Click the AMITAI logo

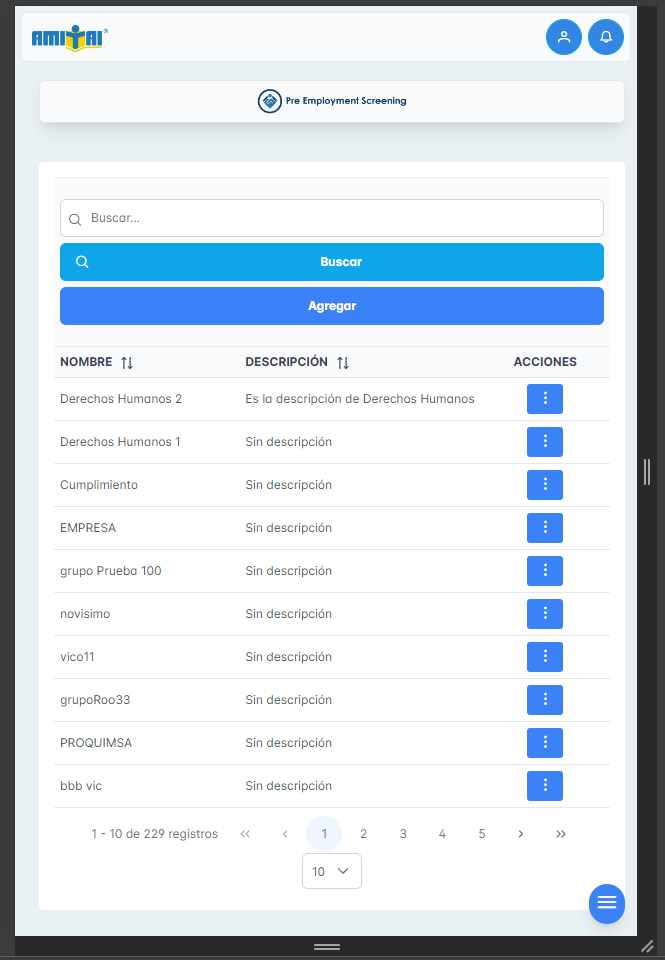click(69, 37)
